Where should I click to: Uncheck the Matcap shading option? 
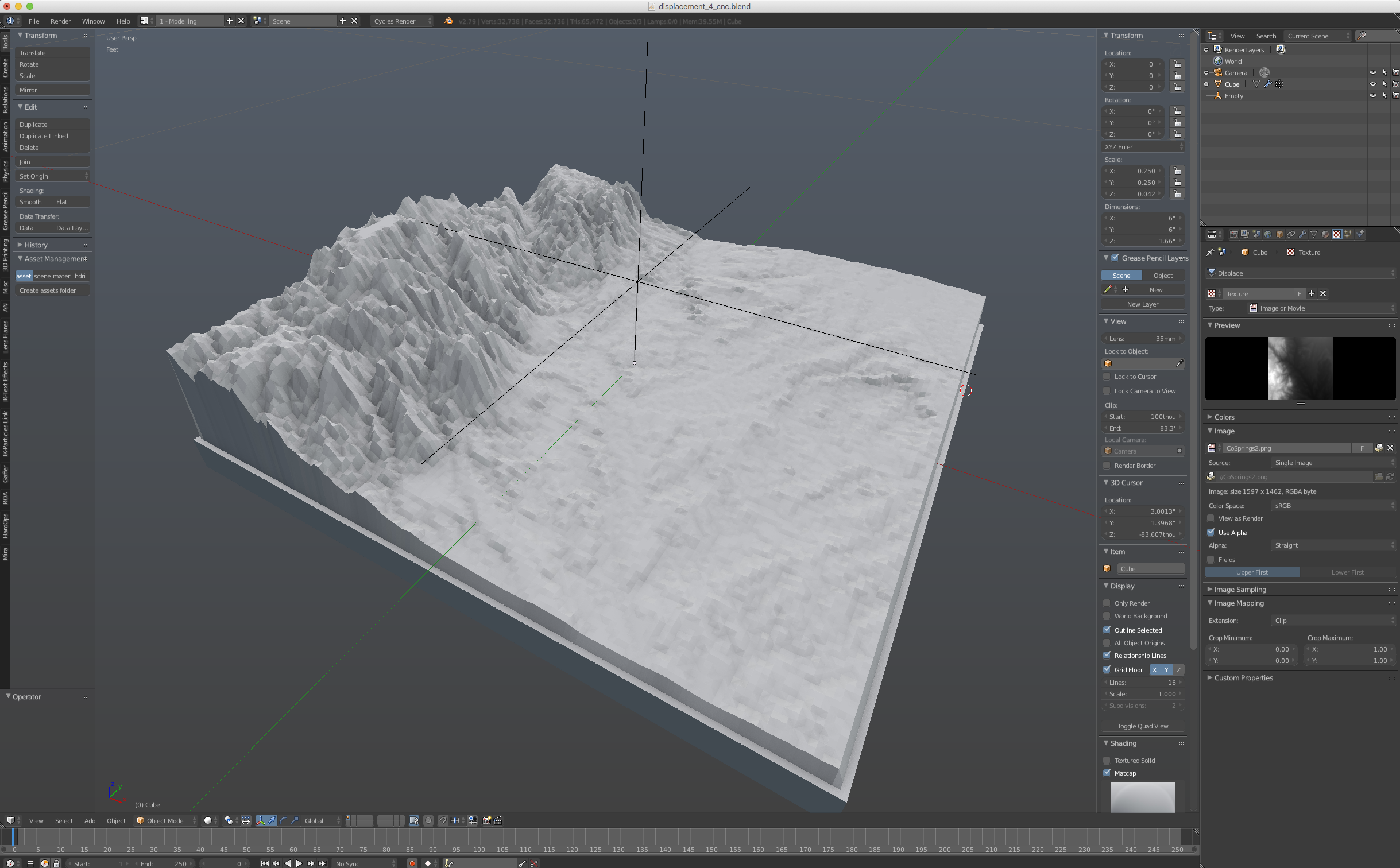click(1107, 773)
